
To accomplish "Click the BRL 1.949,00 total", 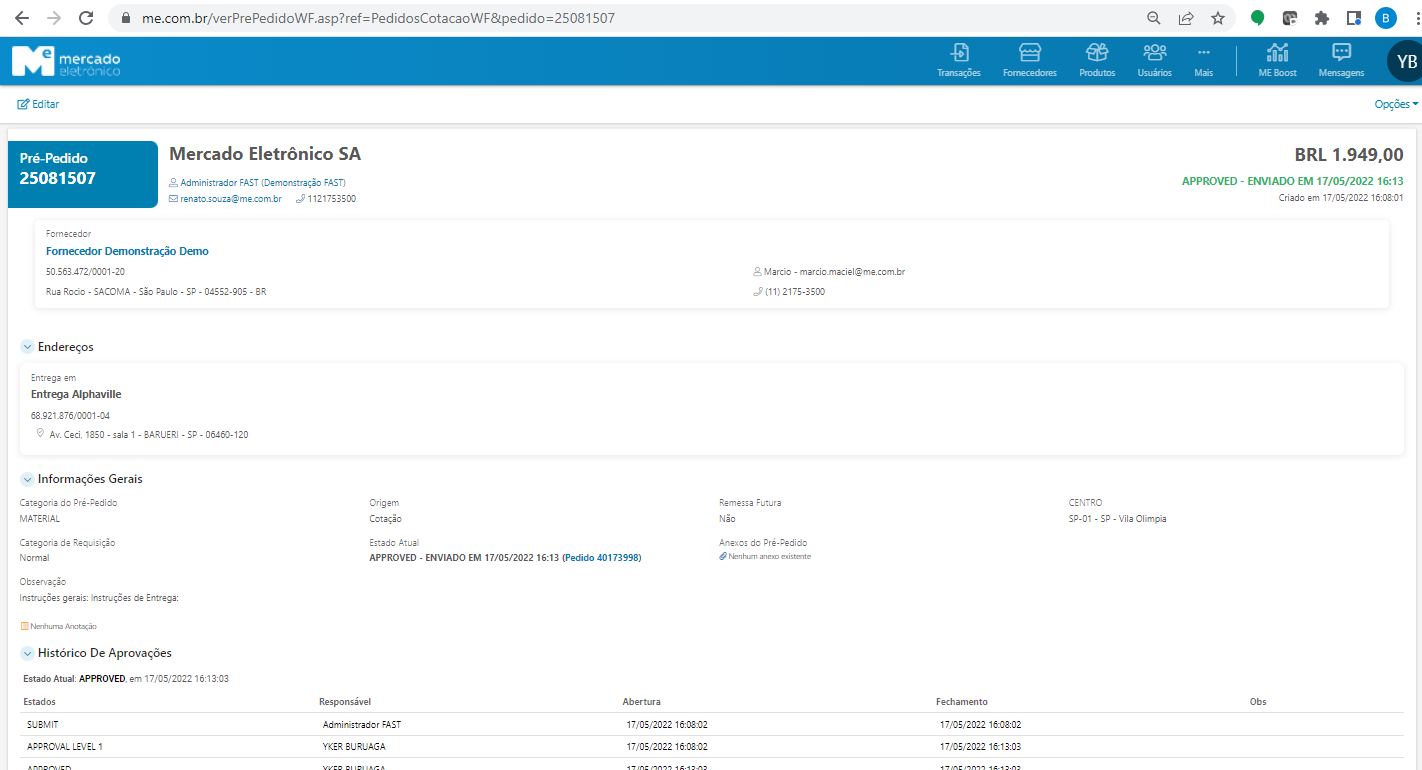I will pos(1349,155).
